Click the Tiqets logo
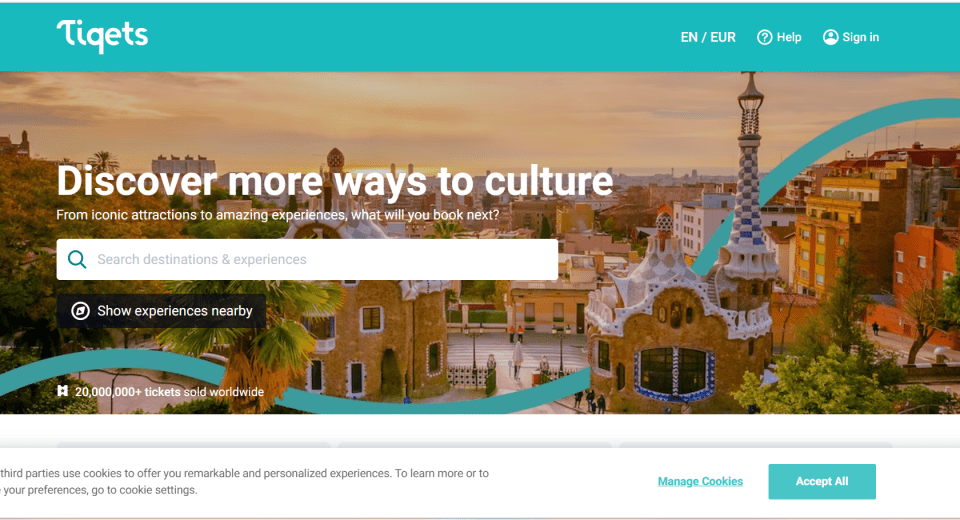 [x=102, y=36]
